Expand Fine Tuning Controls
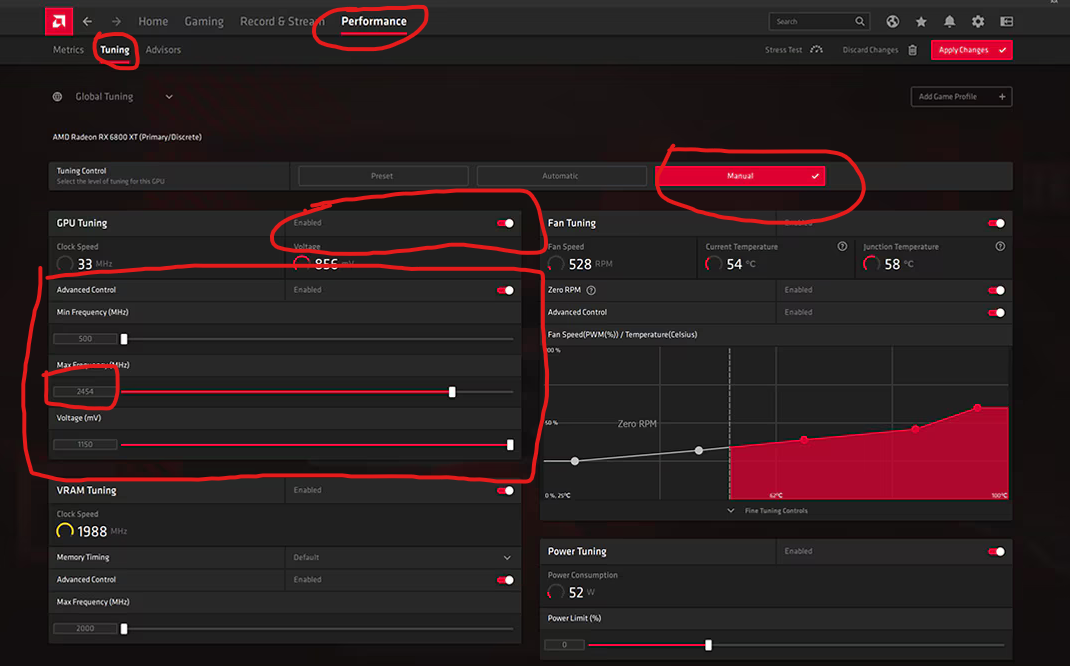The width and height of the screenshot is (1070, 666). (x=769, y=510)
